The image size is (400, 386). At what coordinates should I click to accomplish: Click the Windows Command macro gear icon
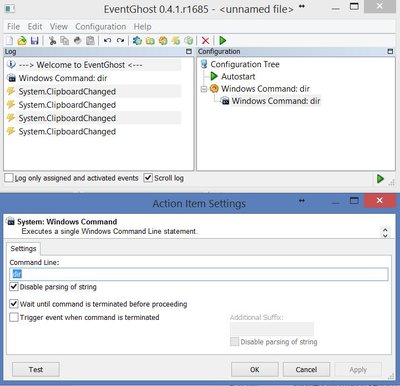(214, 89)
